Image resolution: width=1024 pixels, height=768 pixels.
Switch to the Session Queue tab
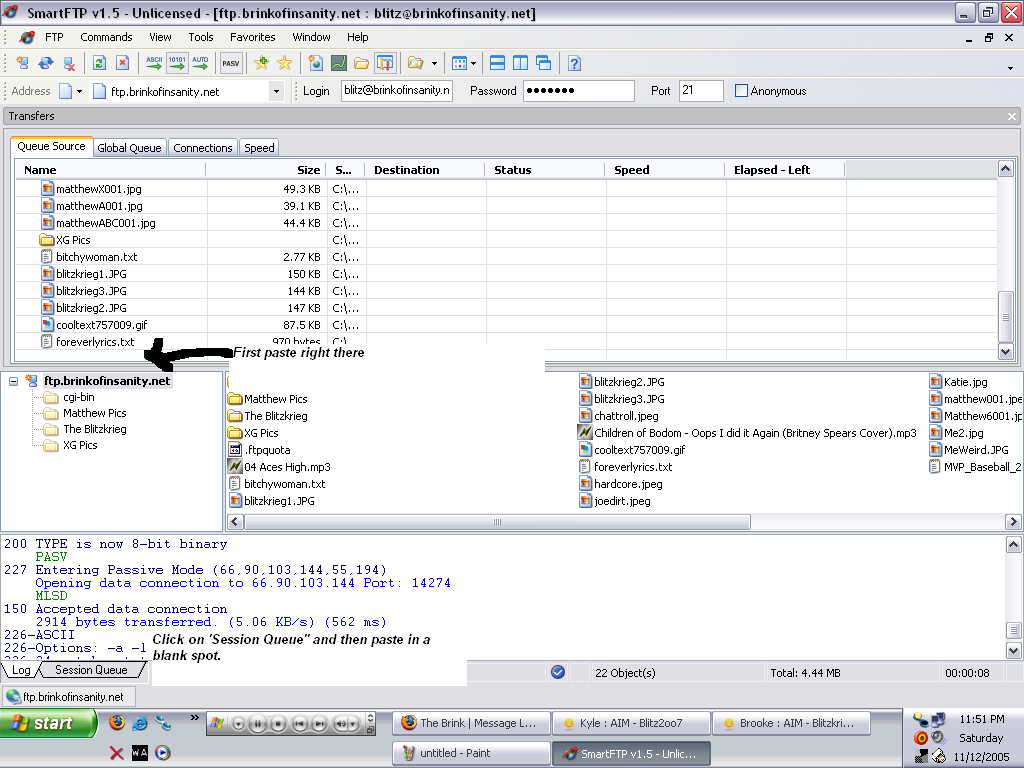pyautogui.click(x=90, y=670)
